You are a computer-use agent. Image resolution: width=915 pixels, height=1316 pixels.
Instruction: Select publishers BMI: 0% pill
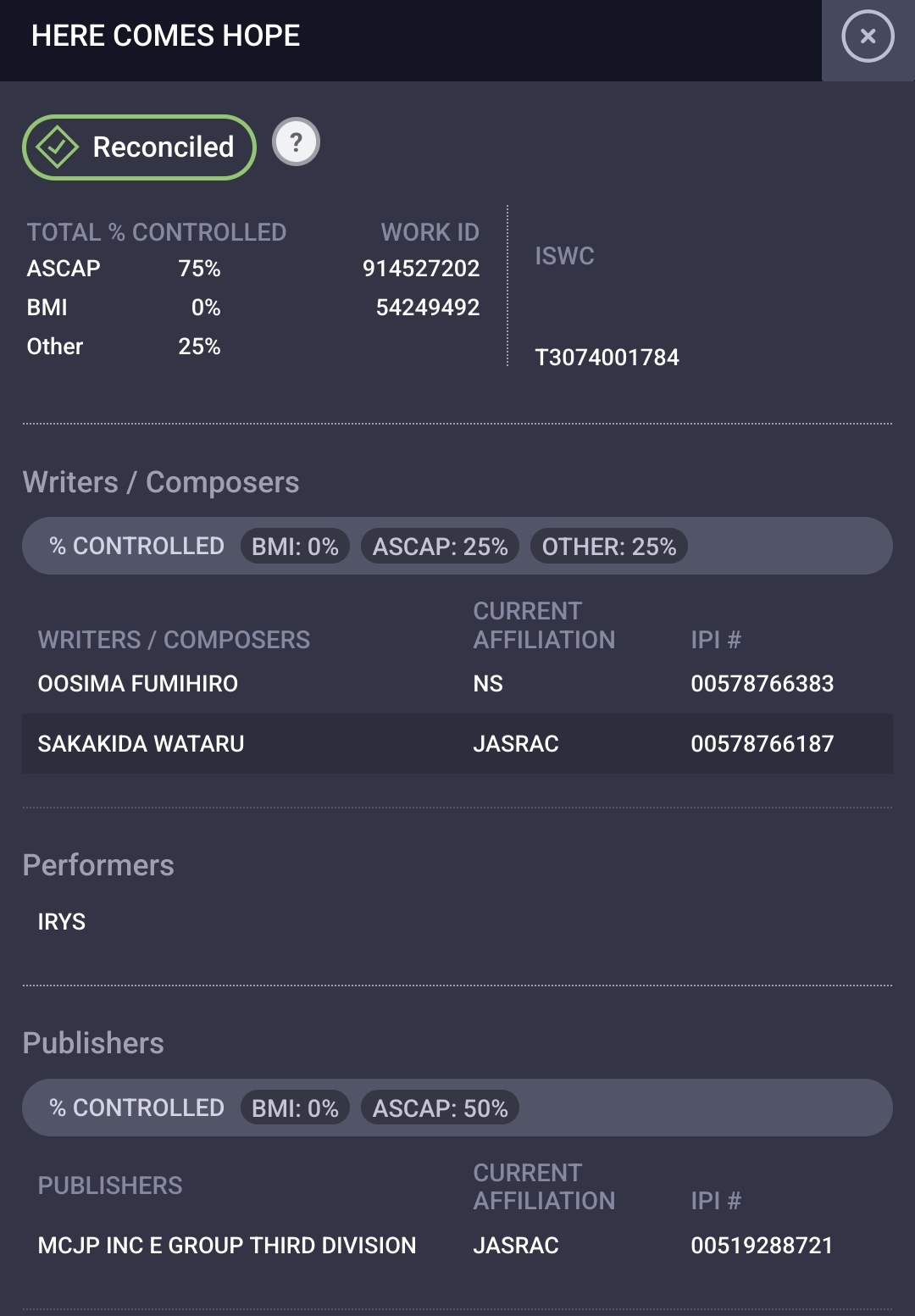(x=295, y=1108)
